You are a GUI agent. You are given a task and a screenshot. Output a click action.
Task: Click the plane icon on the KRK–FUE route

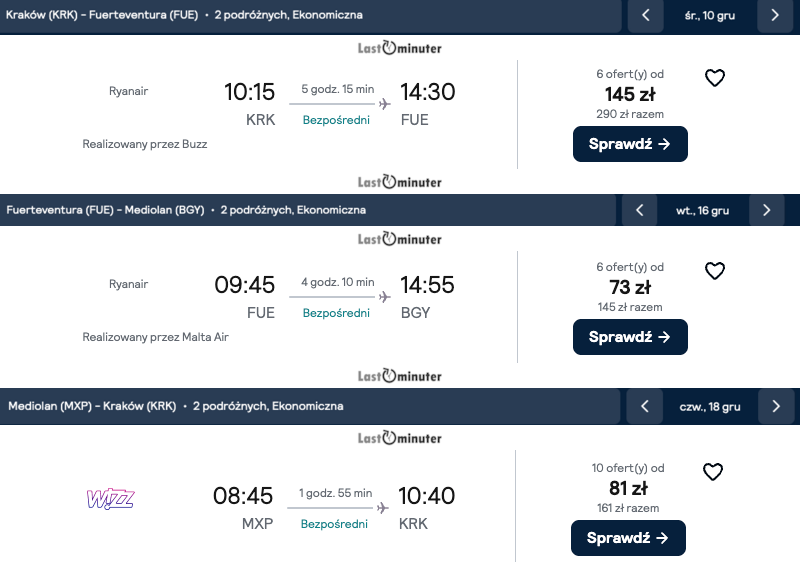(x=384, y=102)
